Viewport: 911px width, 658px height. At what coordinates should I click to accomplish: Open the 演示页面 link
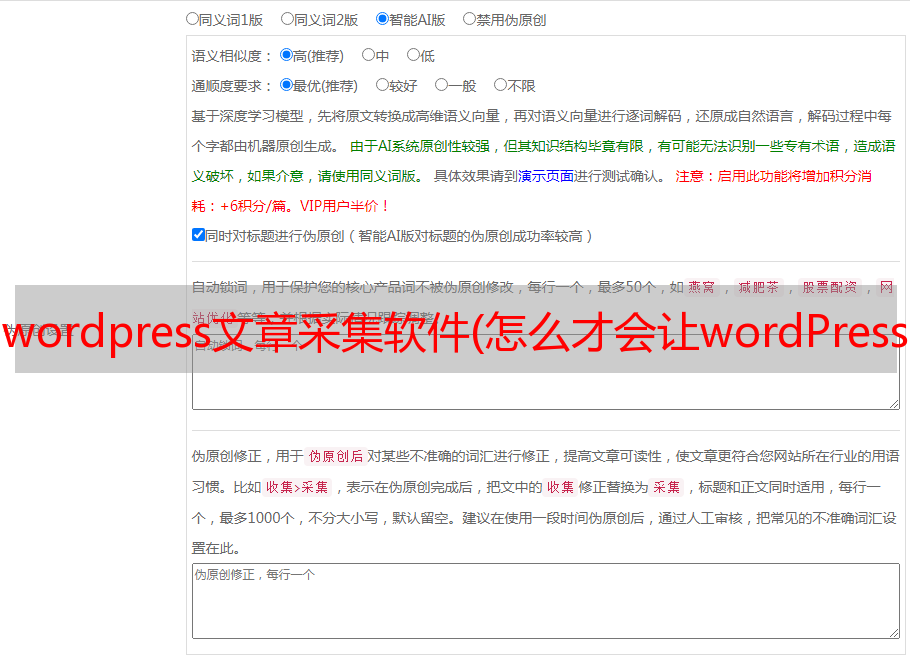[545, 176]
